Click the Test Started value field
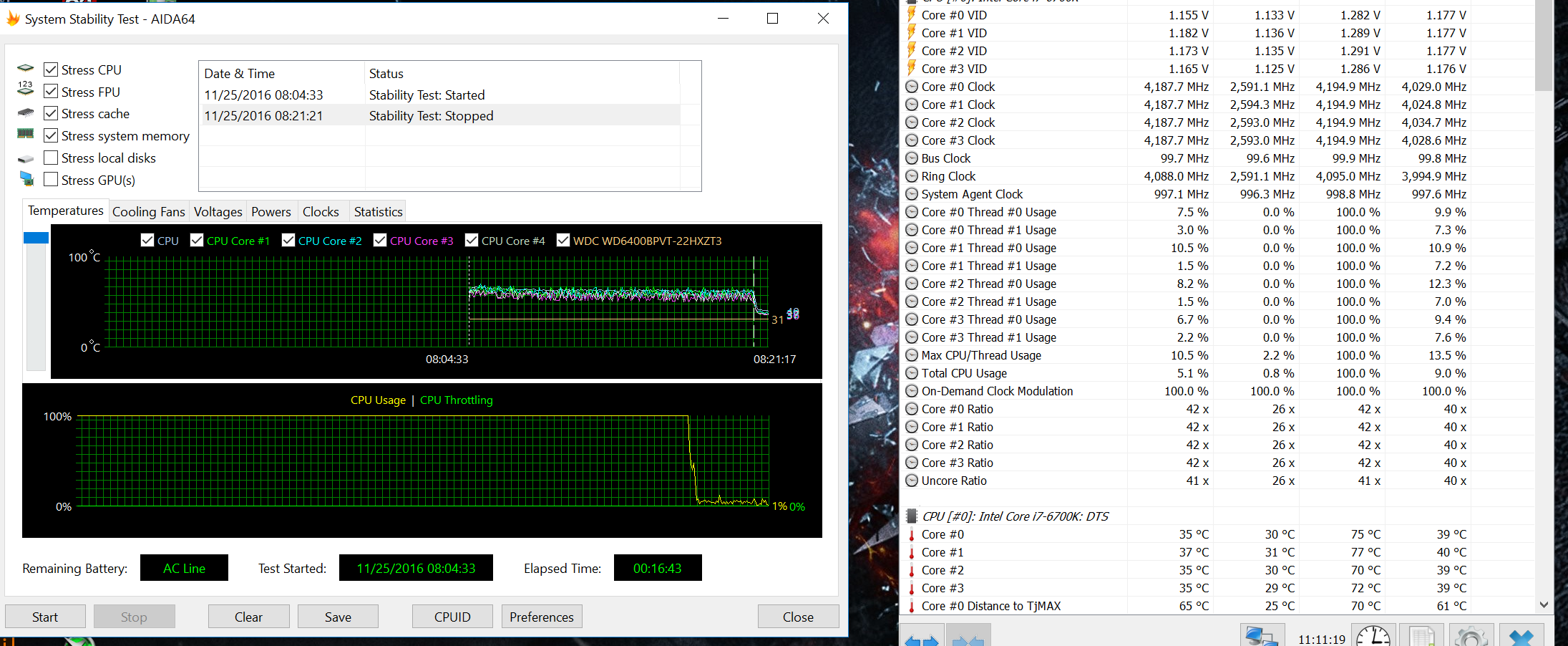Image resolution: width=1568 pixels, height=646 pixels. pyautogui.click(x=416, y=568)
